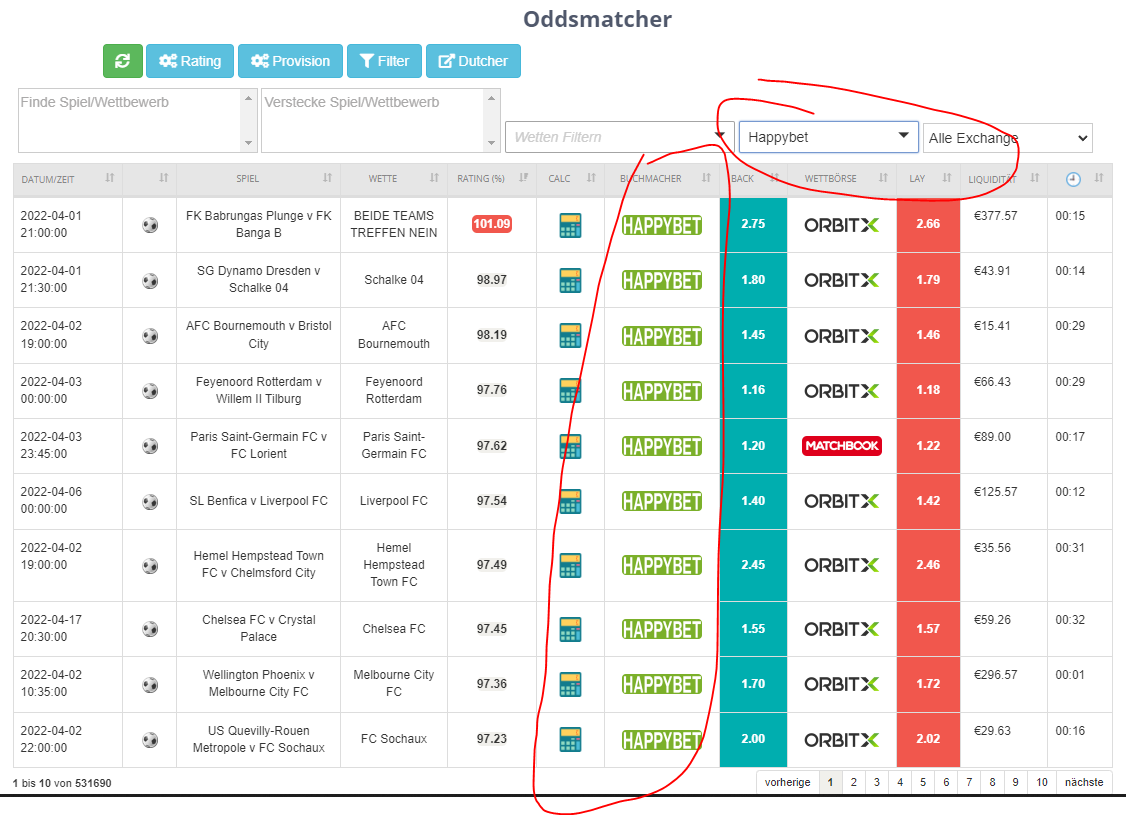Open calculator for Feyenoord v Willem II
This screenshot has width=1126, height=815.
click(570, 391)
